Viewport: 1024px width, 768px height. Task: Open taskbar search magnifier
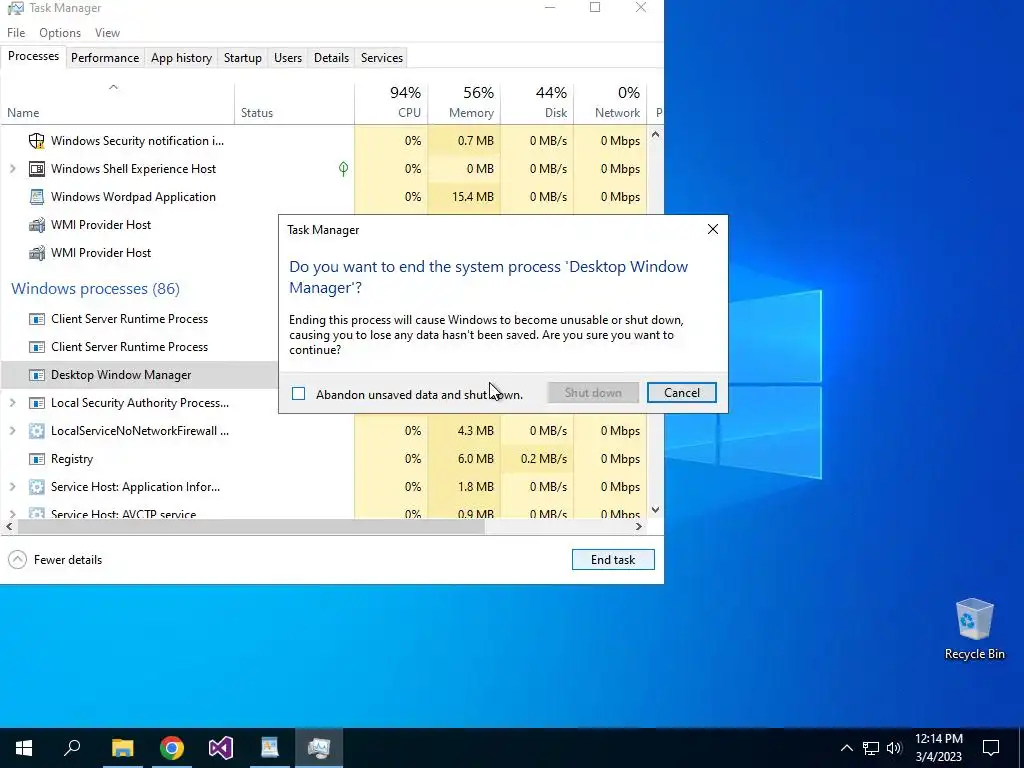click(72, 748)
